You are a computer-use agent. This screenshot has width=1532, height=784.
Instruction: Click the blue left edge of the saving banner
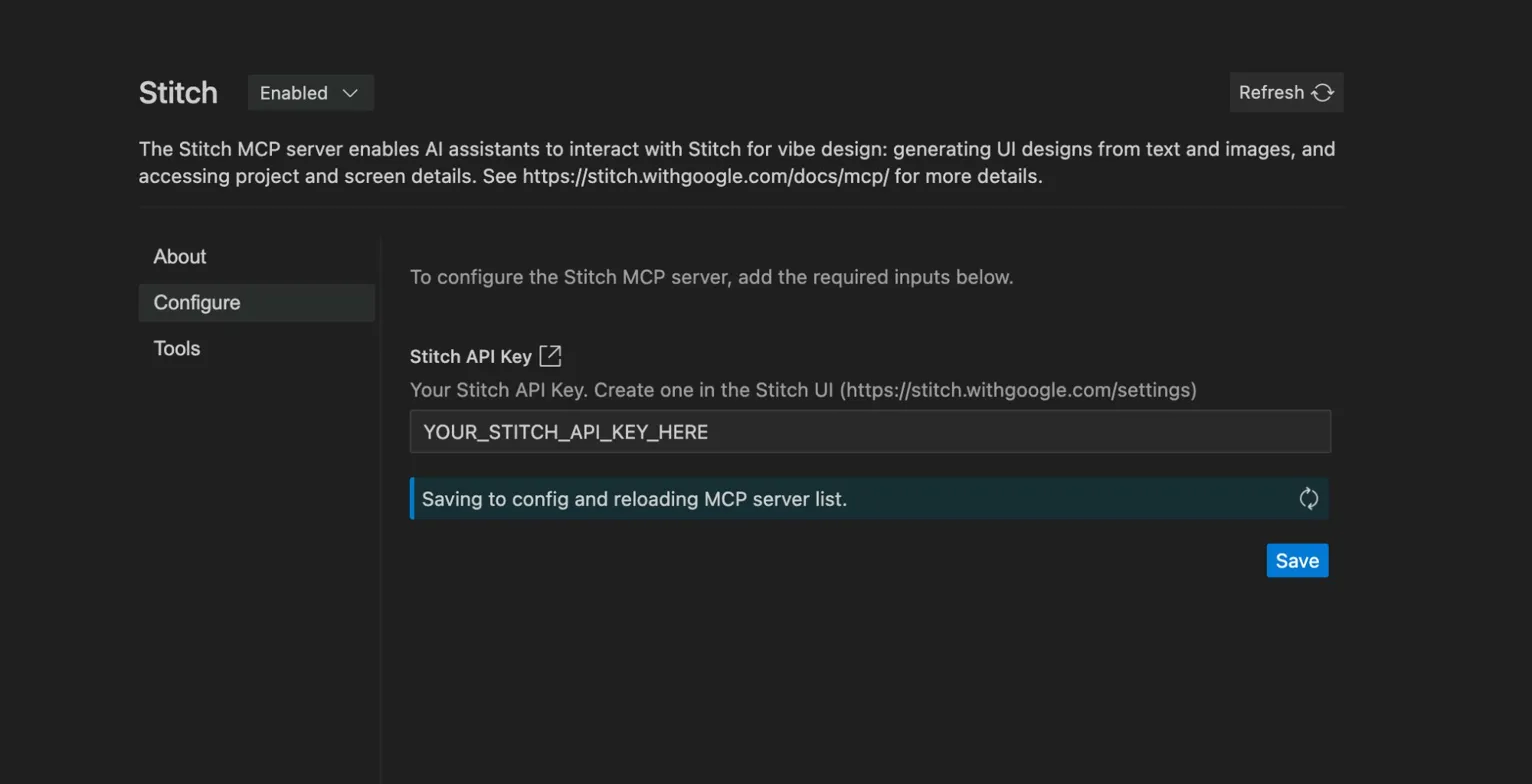click(412, 498)
